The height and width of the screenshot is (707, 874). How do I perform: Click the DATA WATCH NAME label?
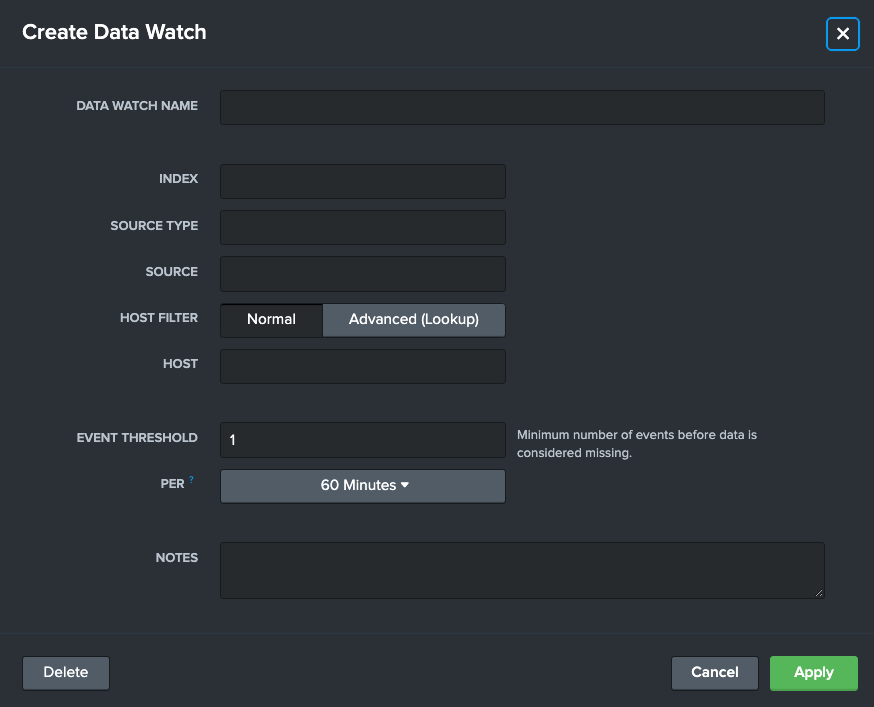tap(137, 106)
